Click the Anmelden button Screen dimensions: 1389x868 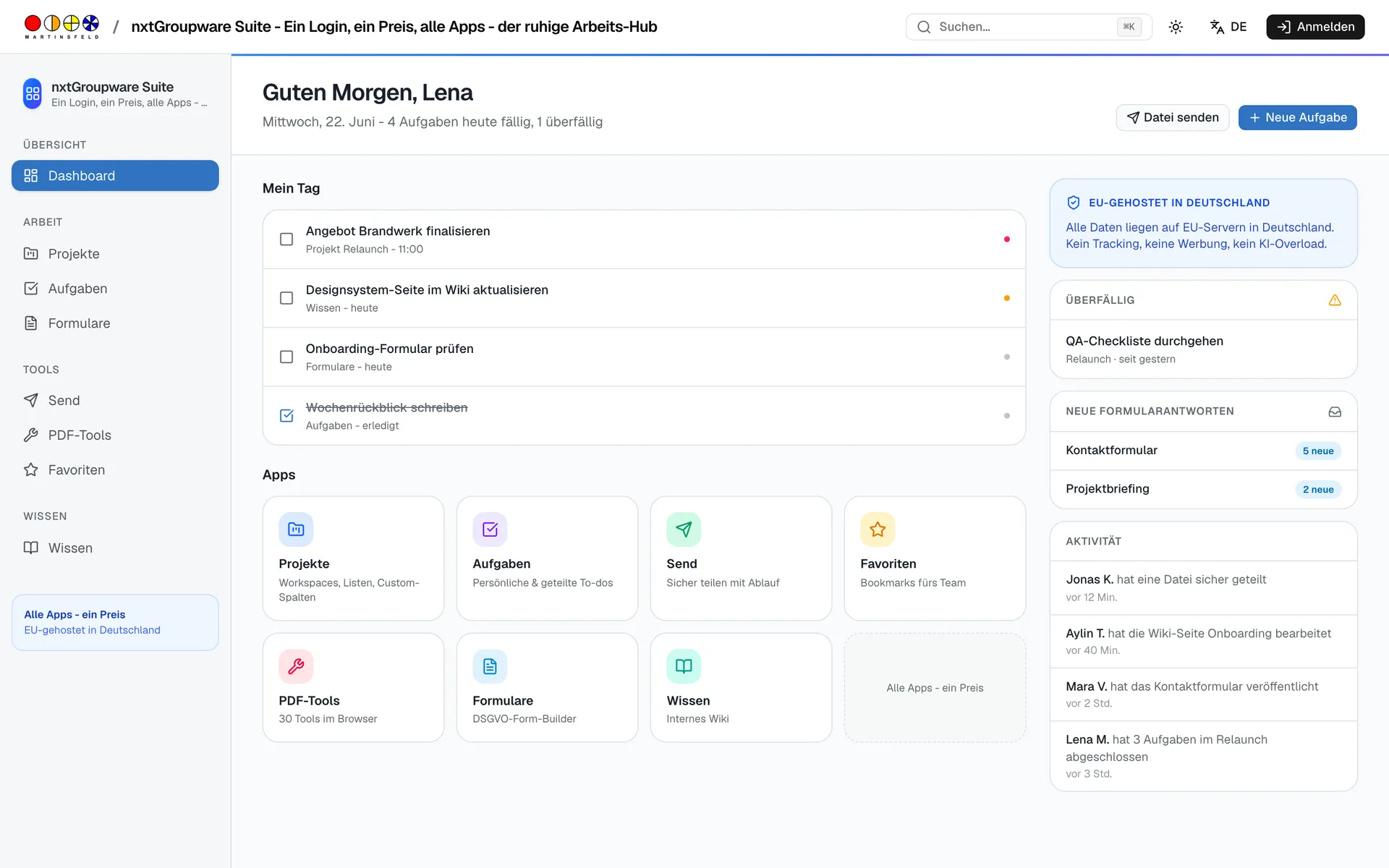(1315, 27)
